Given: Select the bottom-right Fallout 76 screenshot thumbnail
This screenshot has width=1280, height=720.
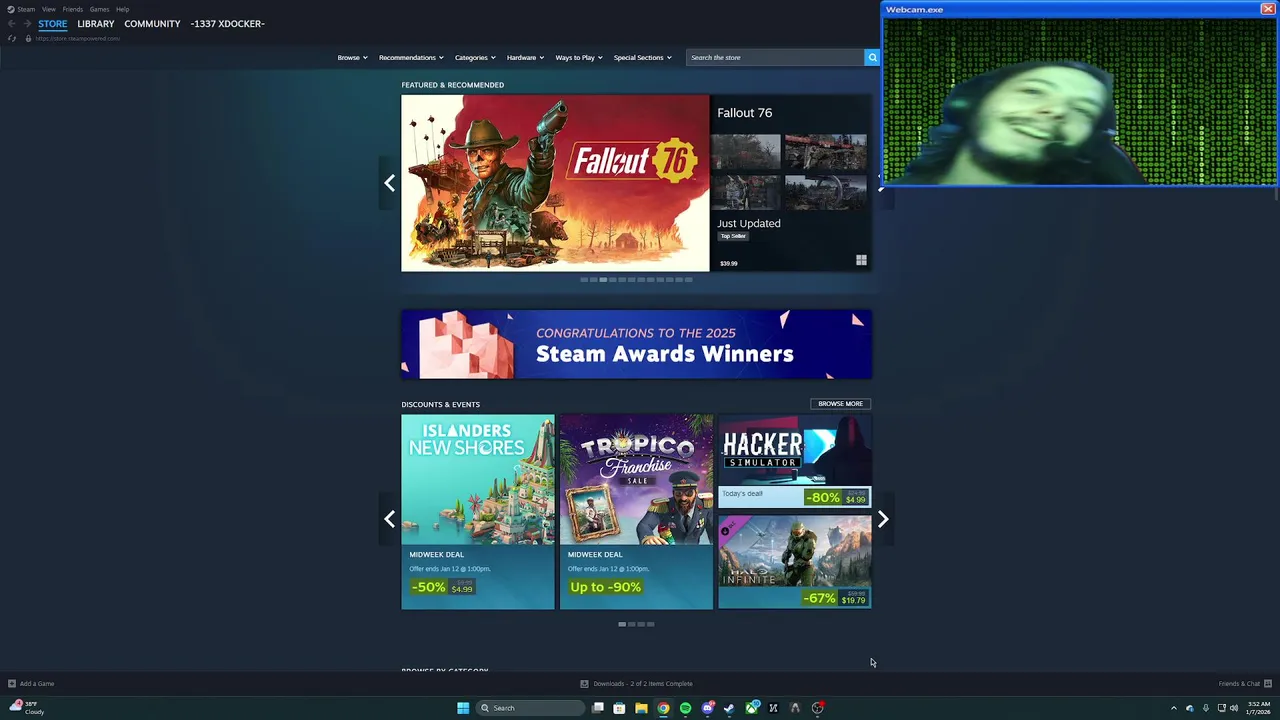Looking at the screenshot, I should (826, 192).
